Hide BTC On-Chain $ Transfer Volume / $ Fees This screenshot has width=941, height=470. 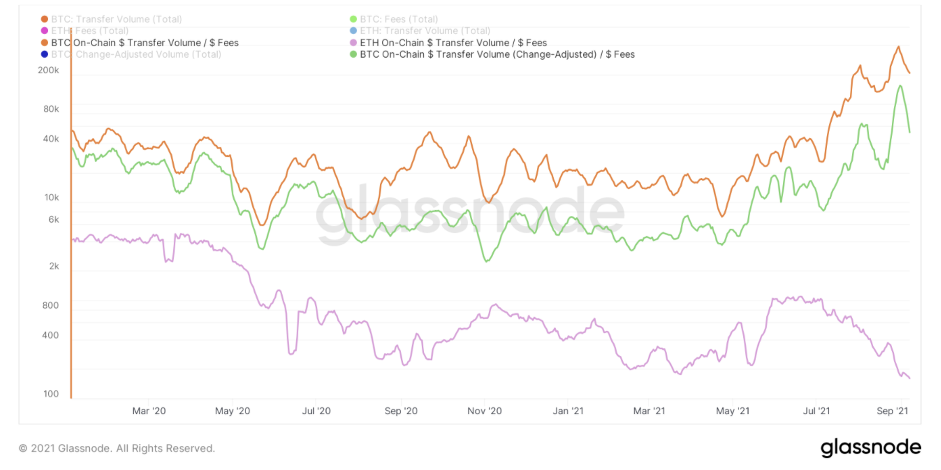pyautogui.click(x=145, y=43)
